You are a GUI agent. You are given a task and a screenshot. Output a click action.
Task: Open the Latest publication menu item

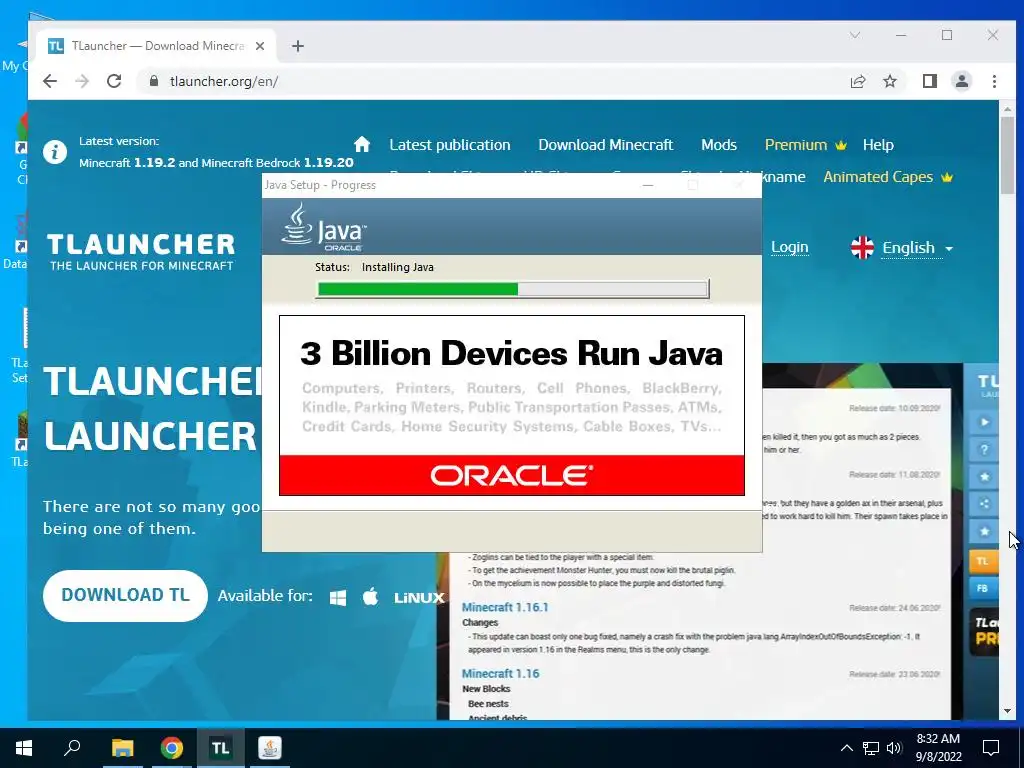[x=450, y=145]
